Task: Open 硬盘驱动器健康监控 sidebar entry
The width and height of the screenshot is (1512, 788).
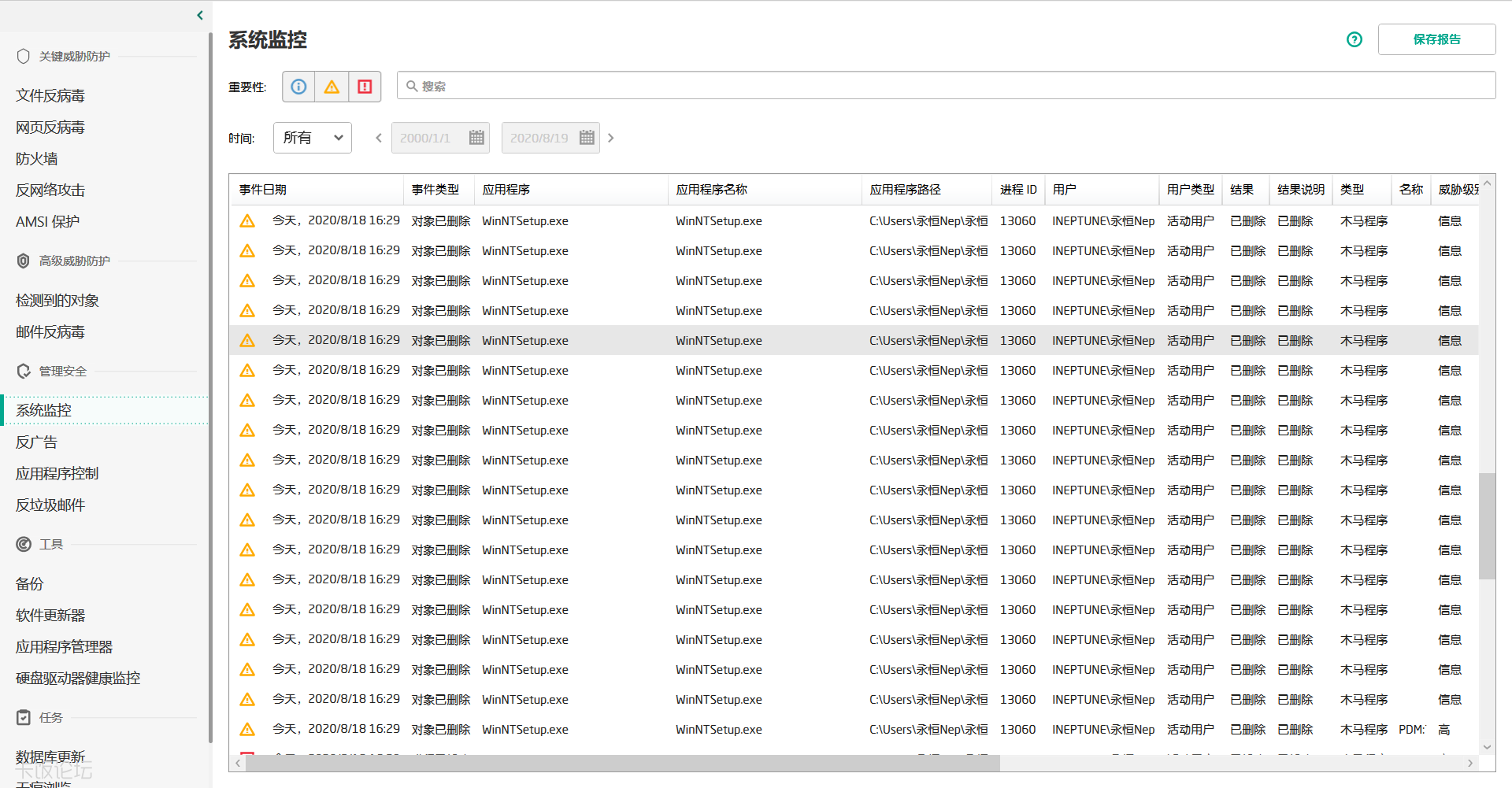Action: [x=78, y=678]
